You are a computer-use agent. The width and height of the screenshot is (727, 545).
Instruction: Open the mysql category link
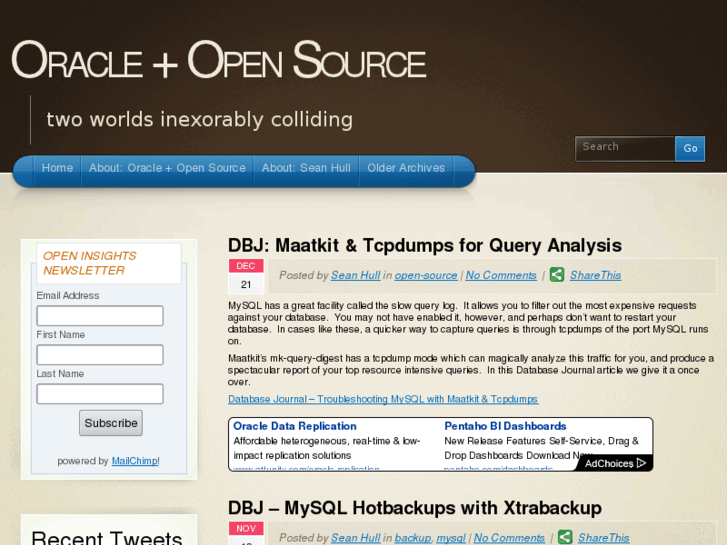[451, 538]
